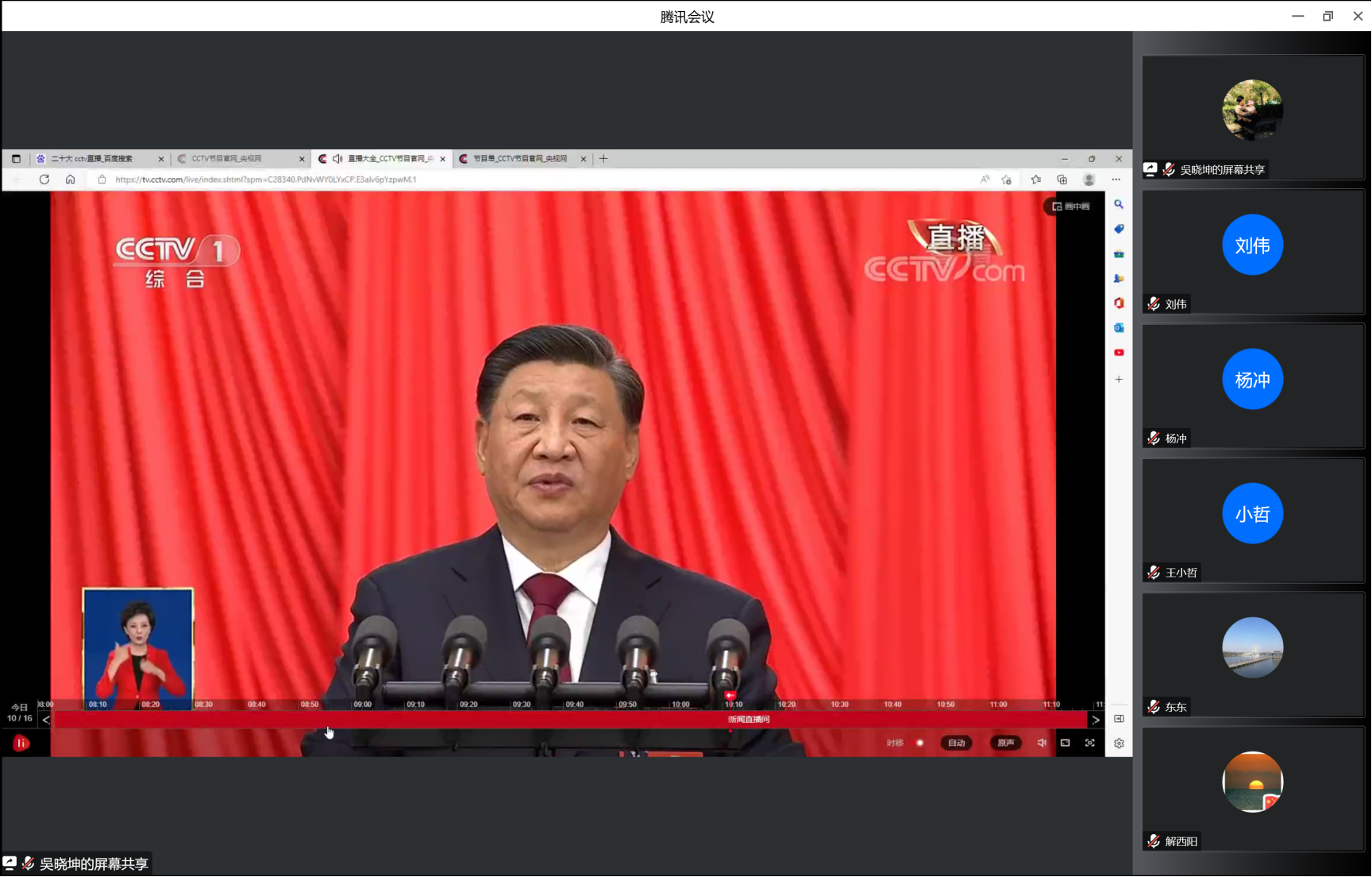Open Edge sidebar Office icon

(x=1119, y=303)
